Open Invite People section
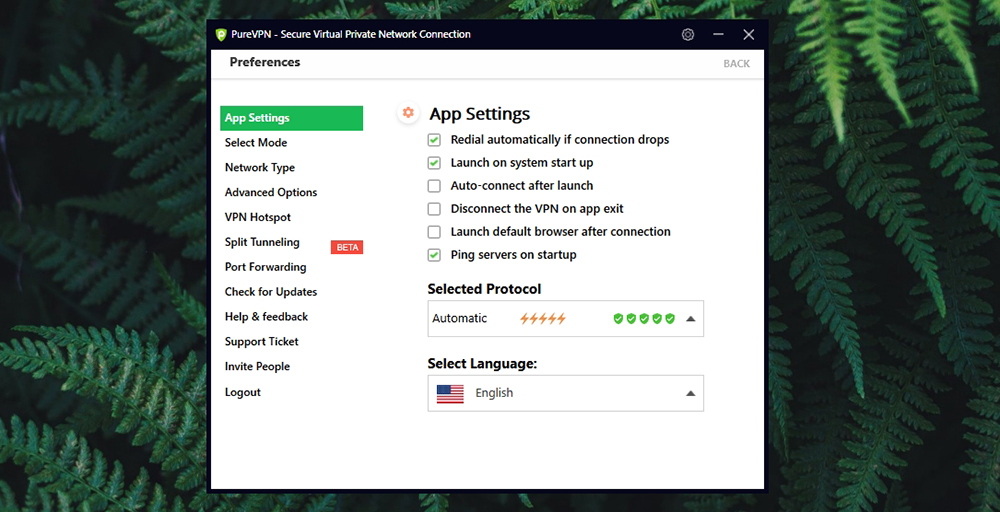 point(257,367)
